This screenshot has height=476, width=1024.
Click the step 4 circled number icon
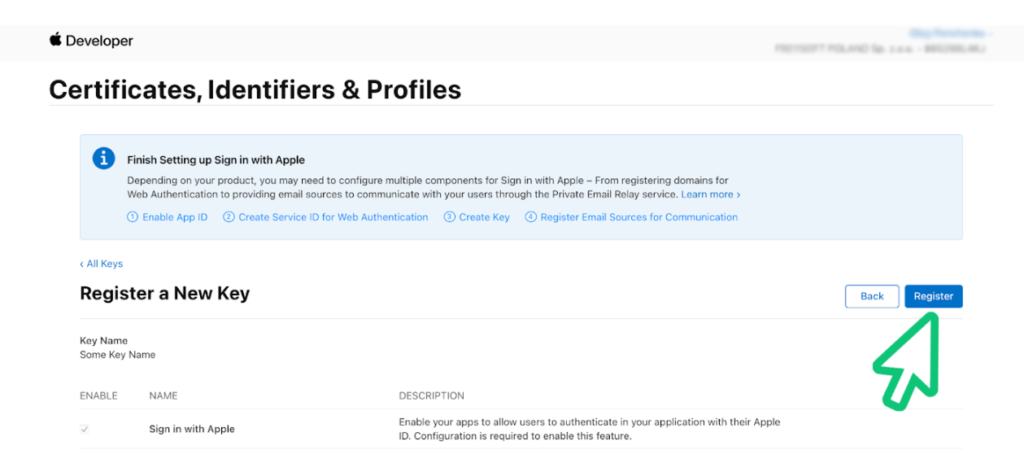coord(531,217)
